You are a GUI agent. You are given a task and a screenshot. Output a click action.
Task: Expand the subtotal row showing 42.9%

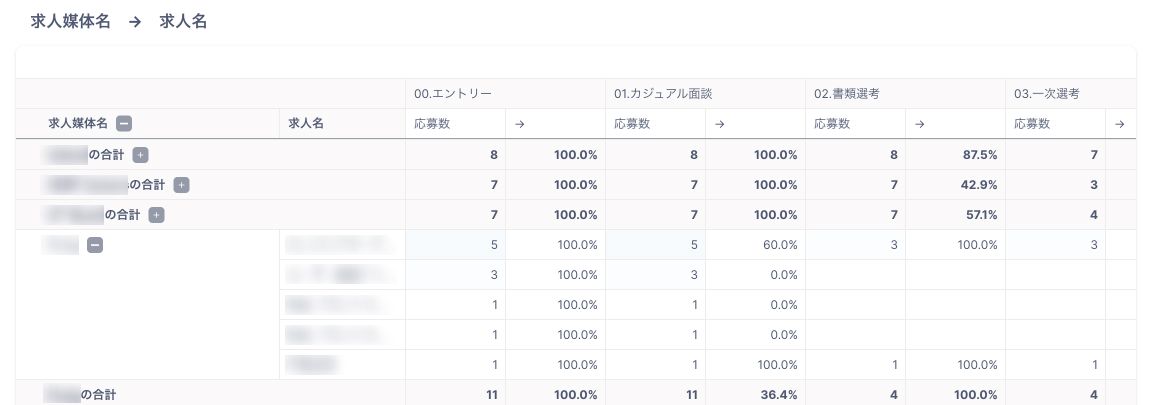[x=181, y=185]
